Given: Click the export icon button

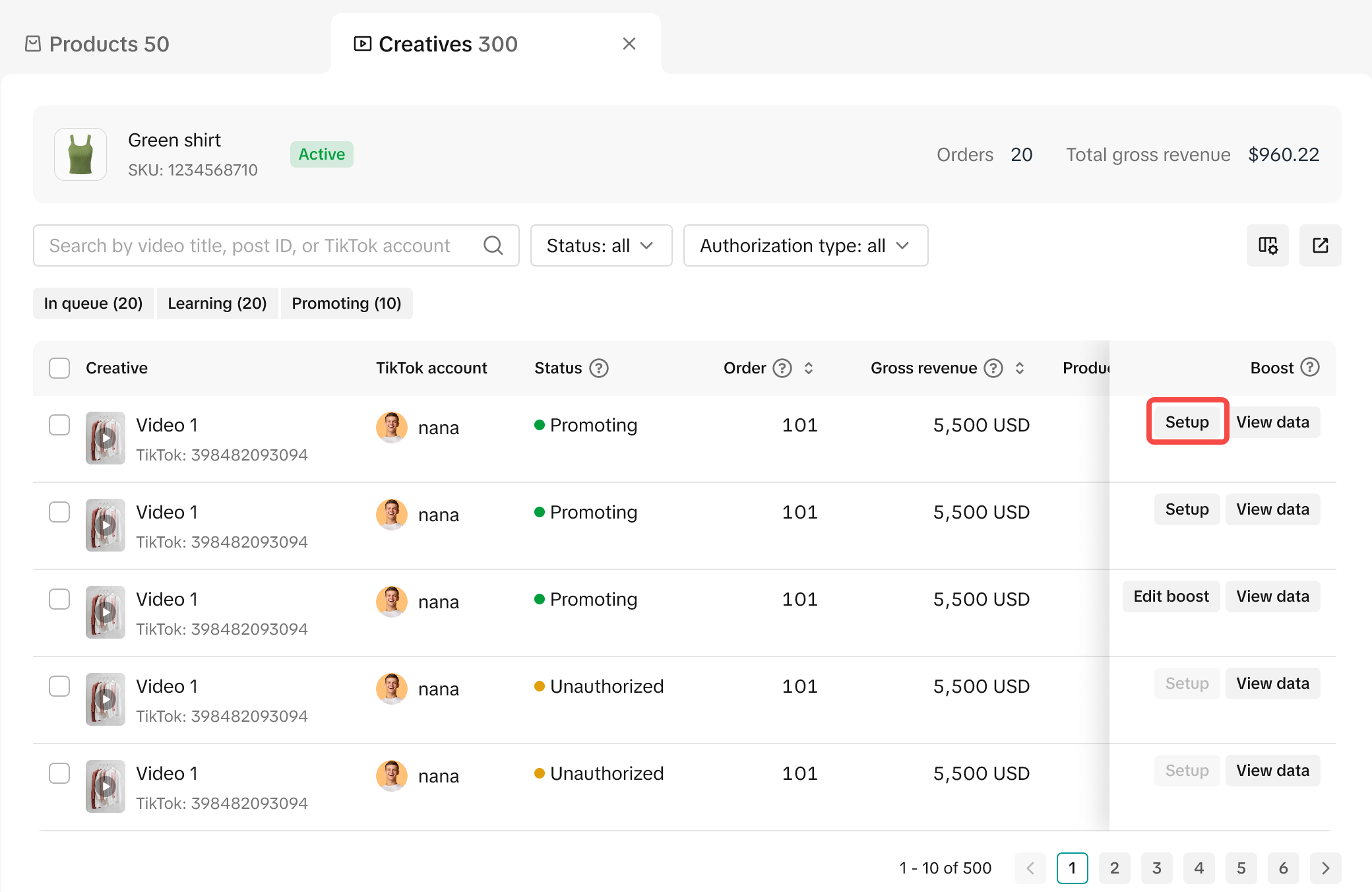Looking at the screenshot, I should [1320, 245].
